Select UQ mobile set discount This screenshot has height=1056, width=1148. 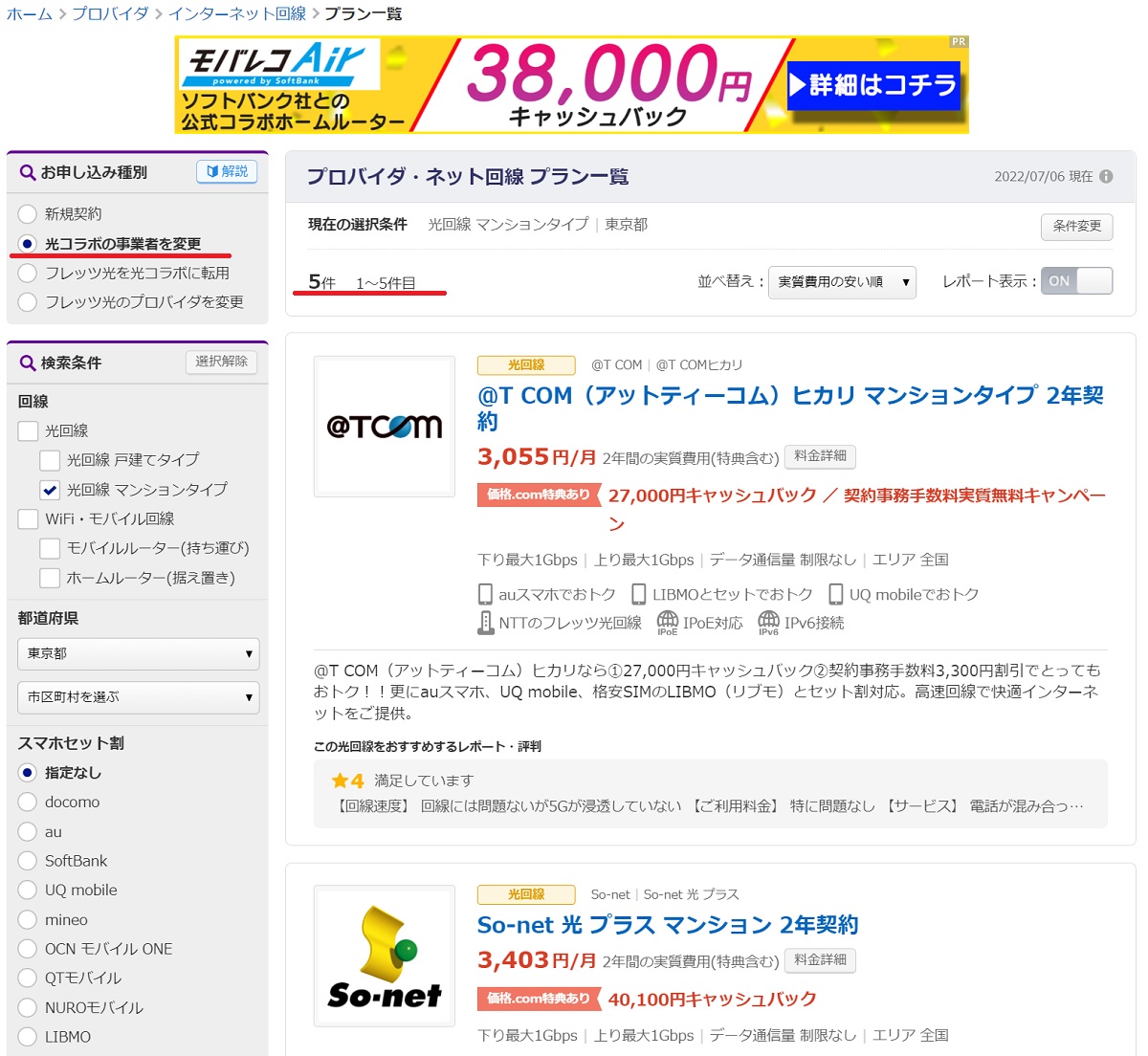tap(28, 890)
